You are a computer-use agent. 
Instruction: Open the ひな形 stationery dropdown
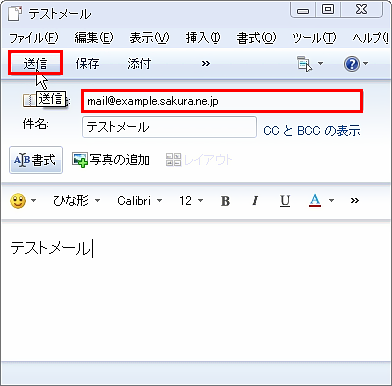pyautogui.click(x=76, y=201)
